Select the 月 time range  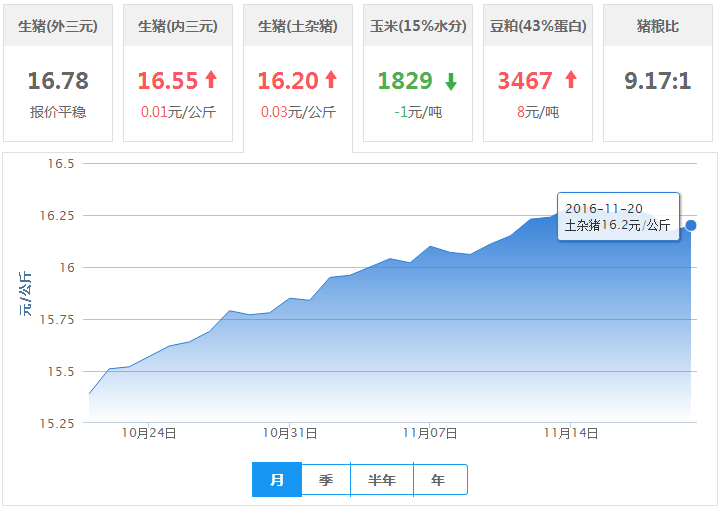pos(277,480)
